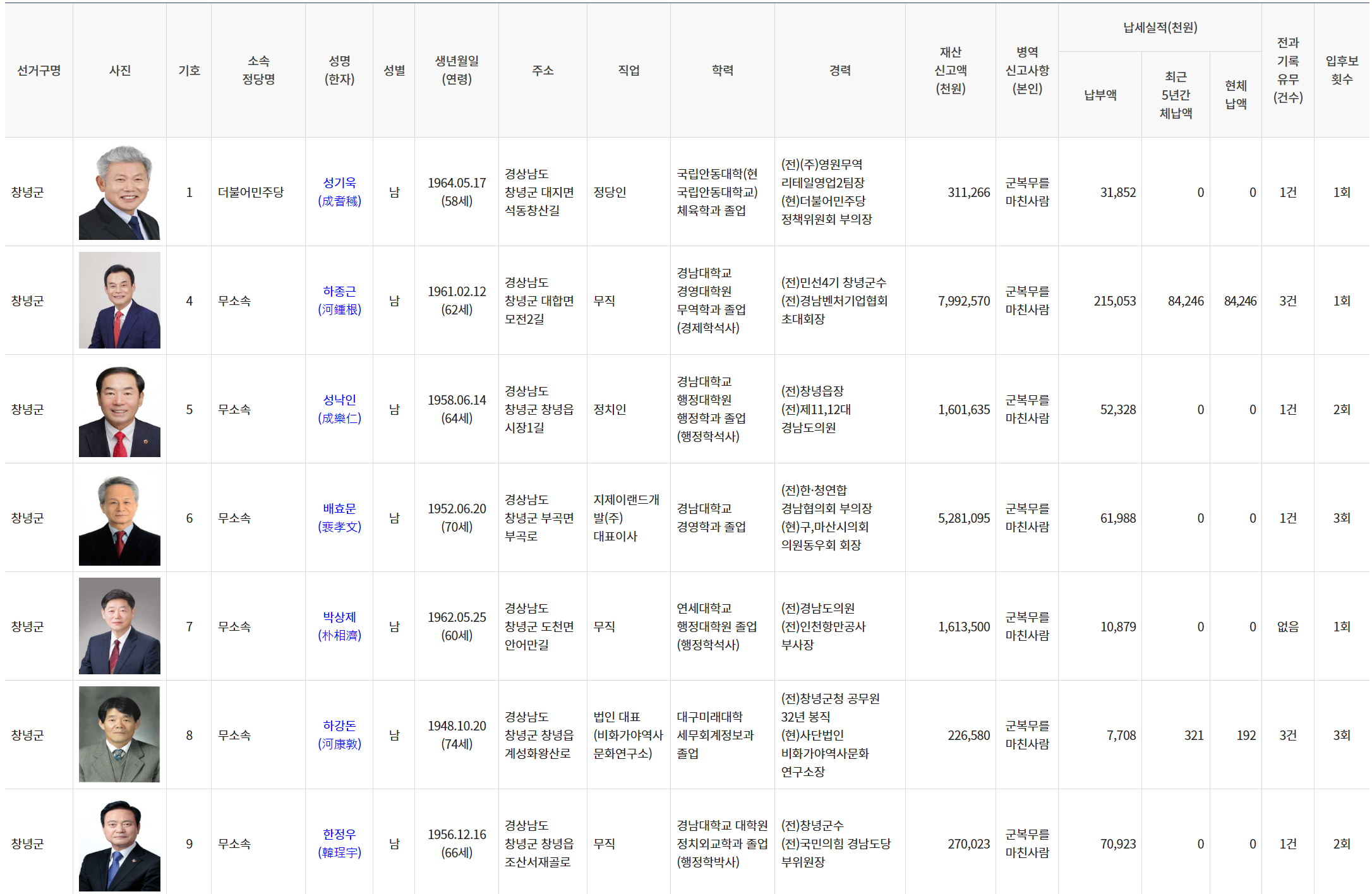1372x894 pixels.
Task: Click the 7,992,570 asset value cell
Action: pyautogui.click(x=963, y=301)
